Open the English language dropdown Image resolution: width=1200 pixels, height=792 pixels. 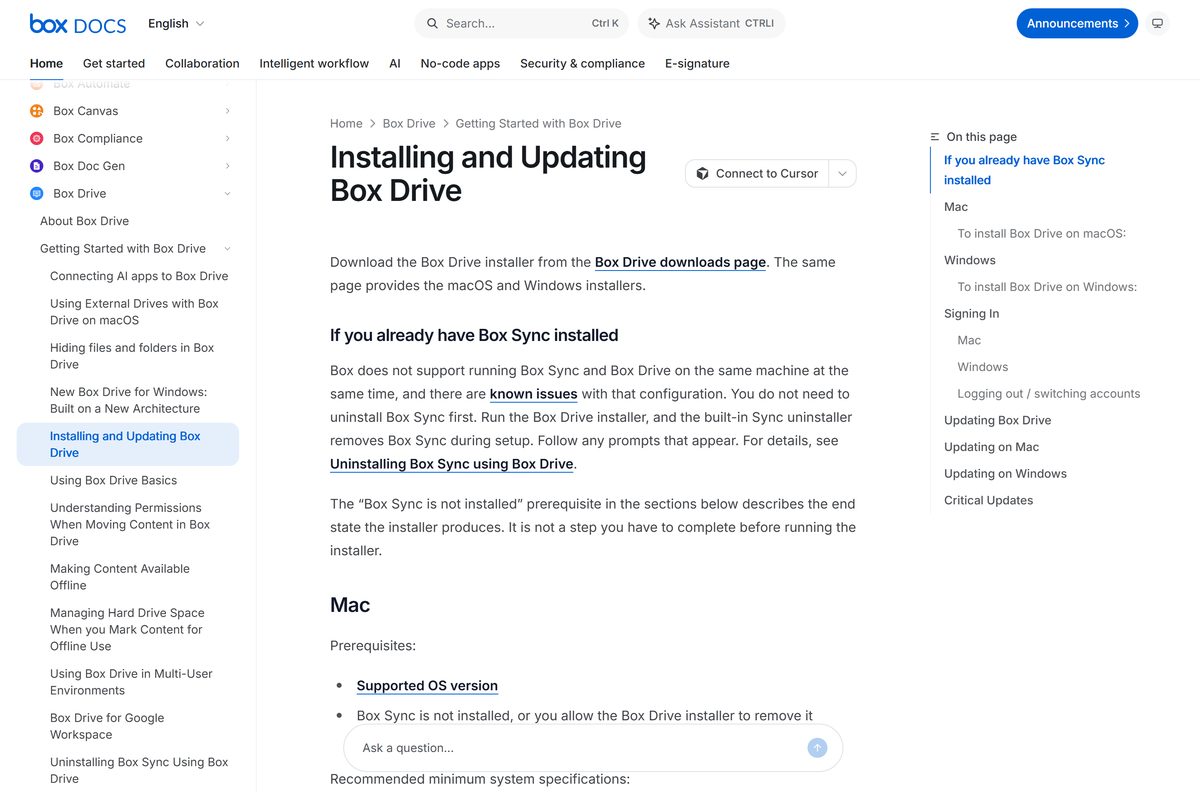click(x=176, y=23)
